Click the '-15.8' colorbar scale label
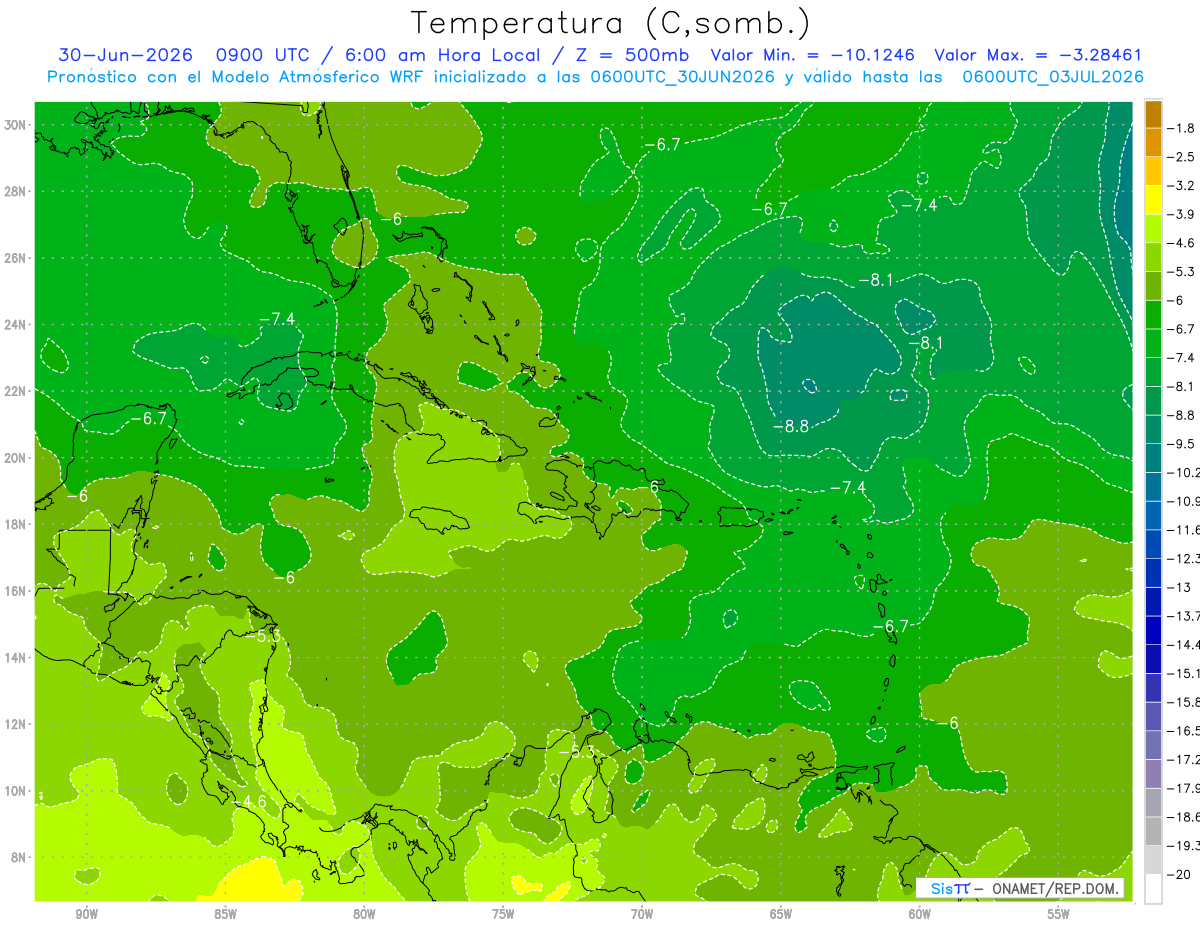This screenshot has width=1200, height=927. pyautogui.click(x=1184, y=702)
